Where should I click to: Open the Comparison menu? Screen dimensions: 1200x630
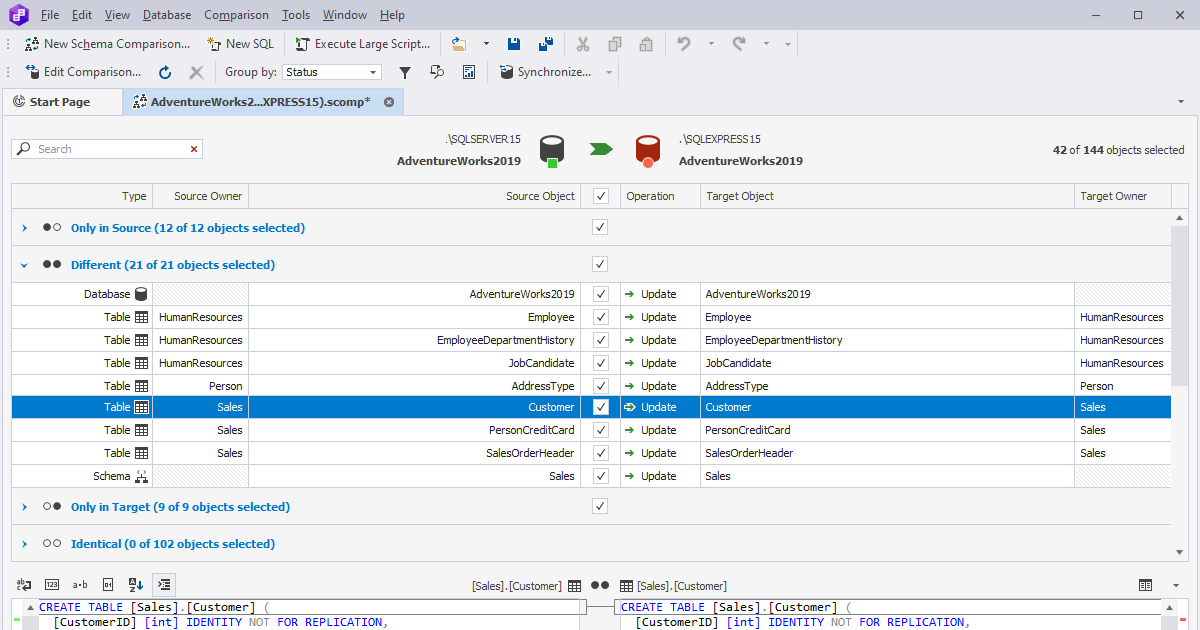(236, 14)
